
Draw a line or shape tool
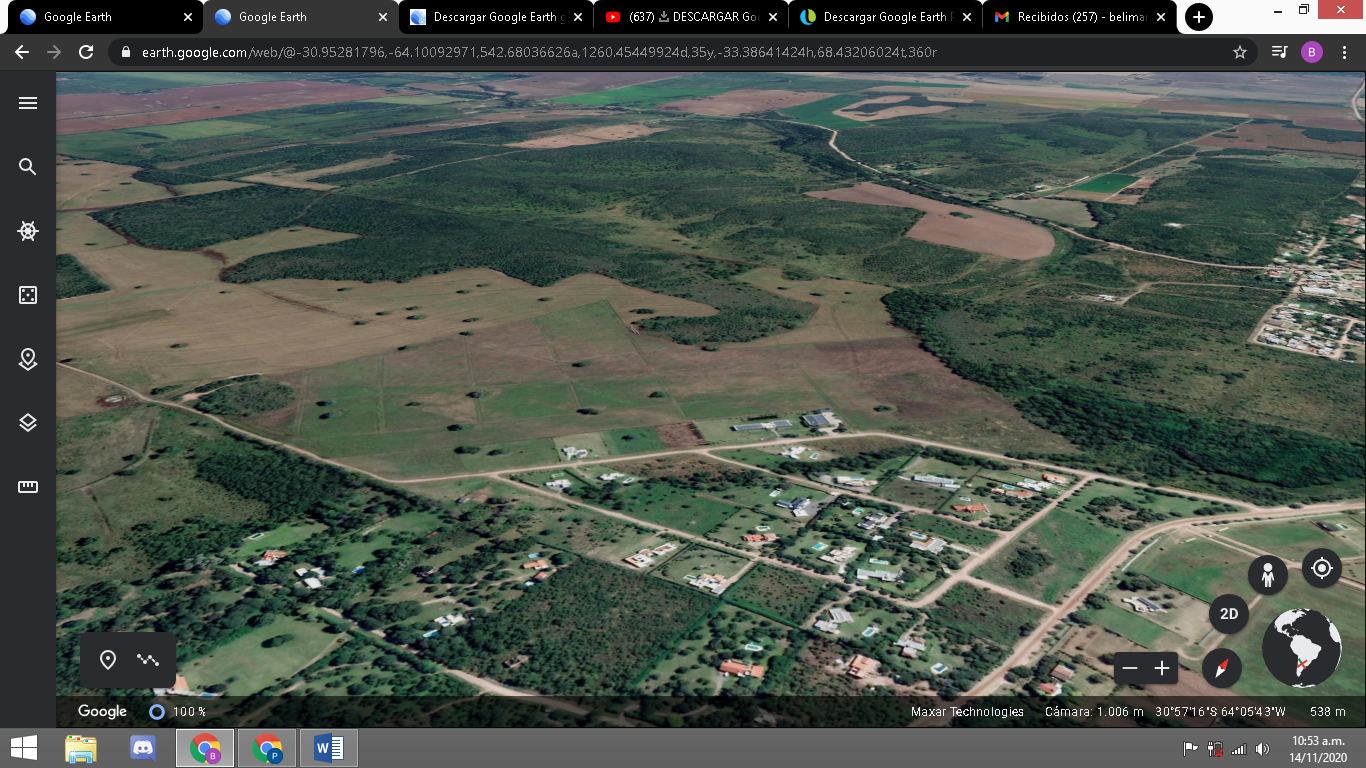point(149,660)
